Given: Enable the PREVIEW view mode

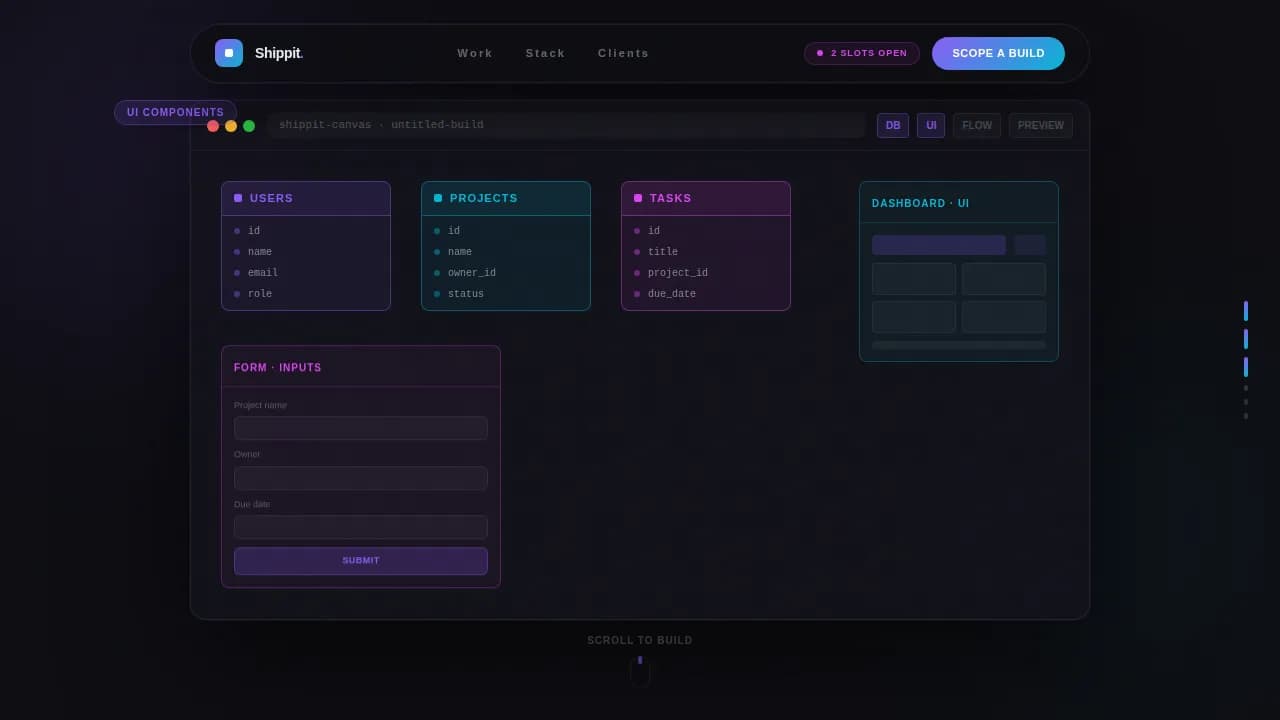Looking at the screenshot, I should tap(1041, 125).
